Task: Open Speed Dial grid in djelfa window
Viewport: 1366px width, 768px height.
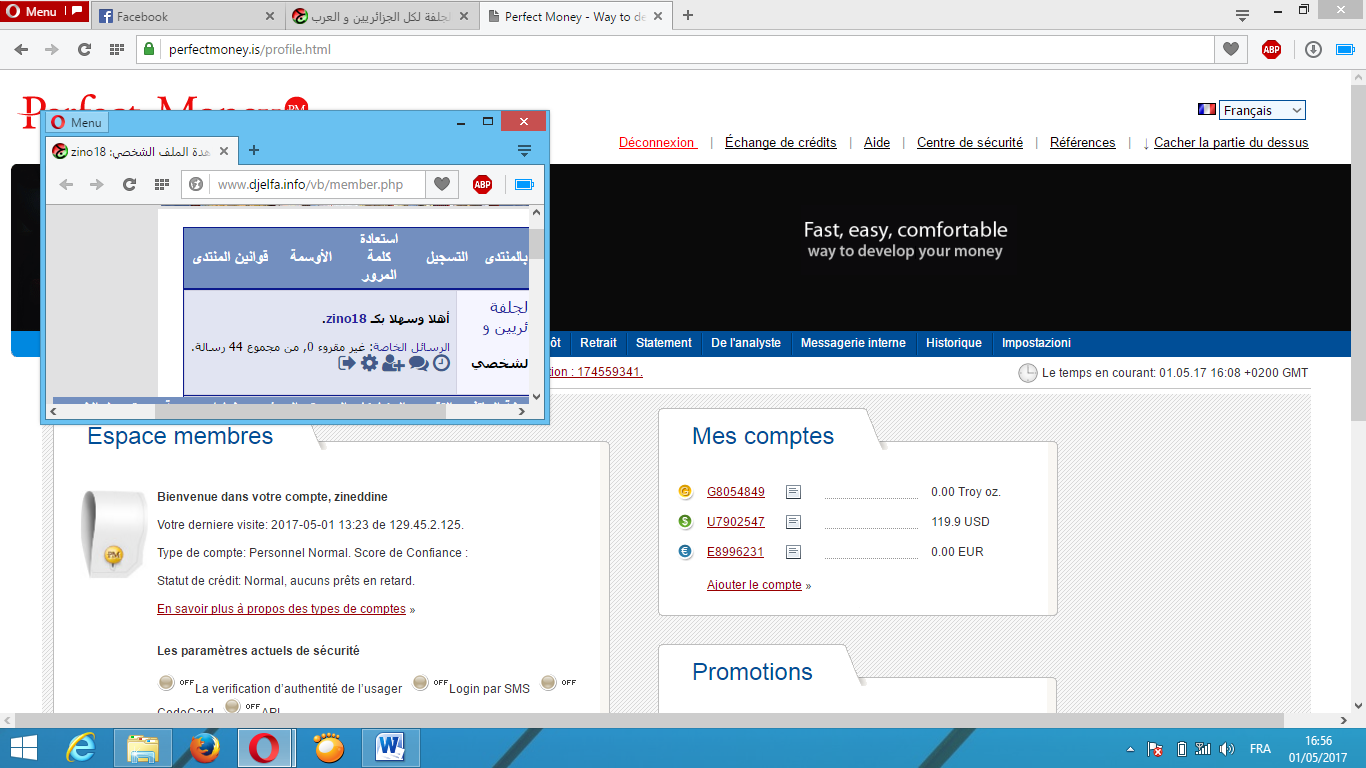Action: coord(161,184)
